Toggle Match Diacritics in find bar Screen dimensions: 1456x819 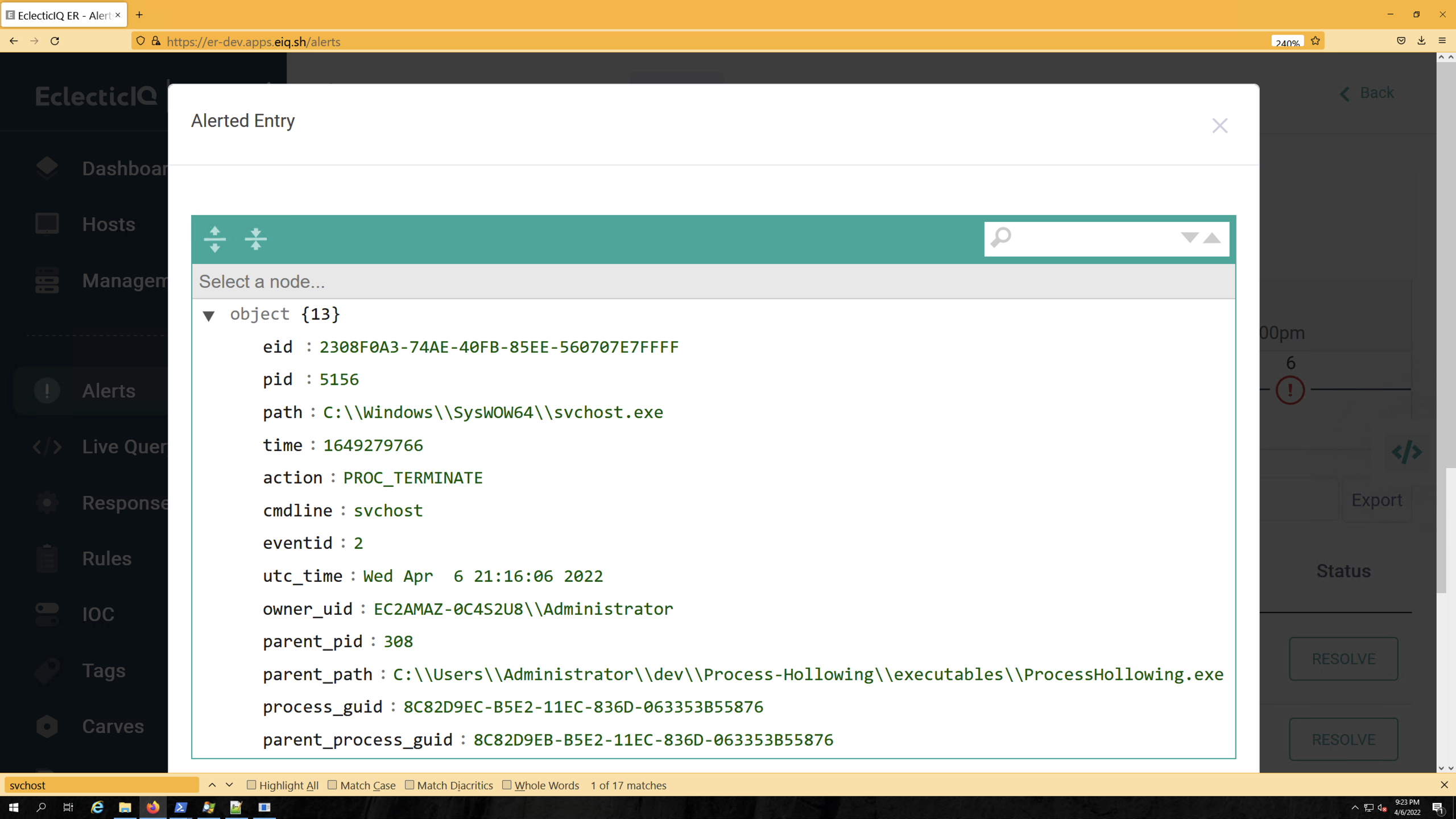point(409,785)
